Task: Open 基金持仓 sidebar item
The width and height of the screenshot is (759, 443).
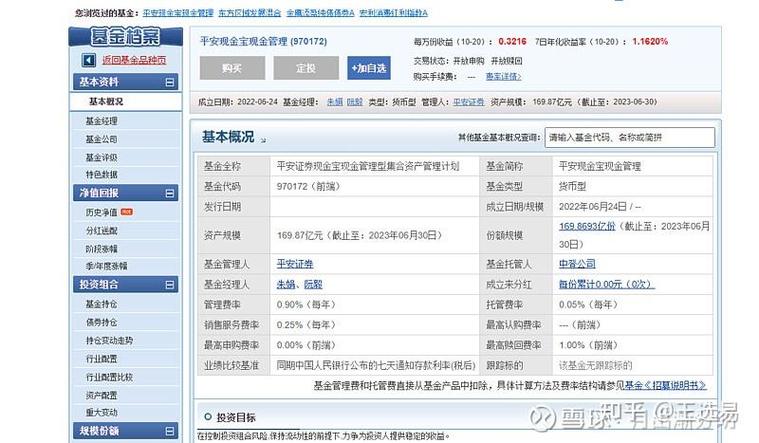Action: pos(102,304)
